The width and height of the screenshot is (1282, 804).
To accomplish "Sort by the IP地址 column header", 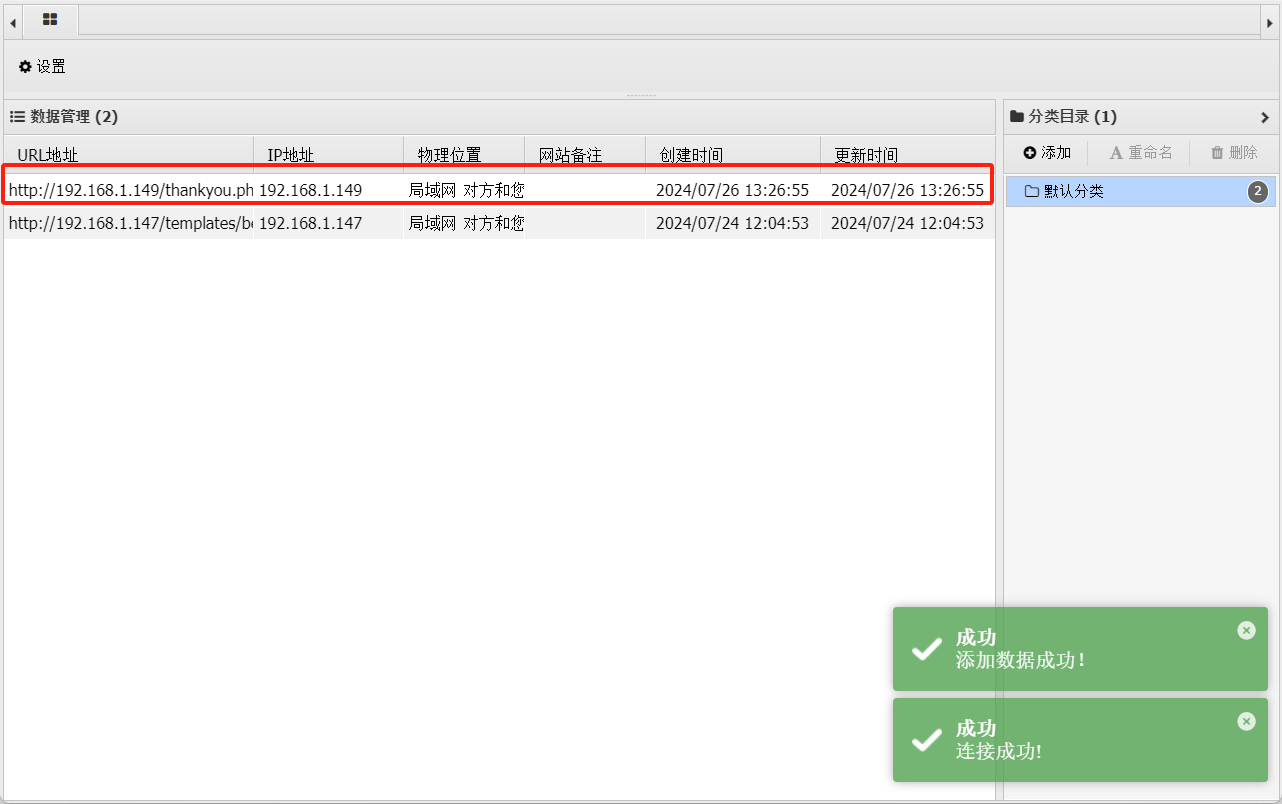I will [x=329, y=155].
